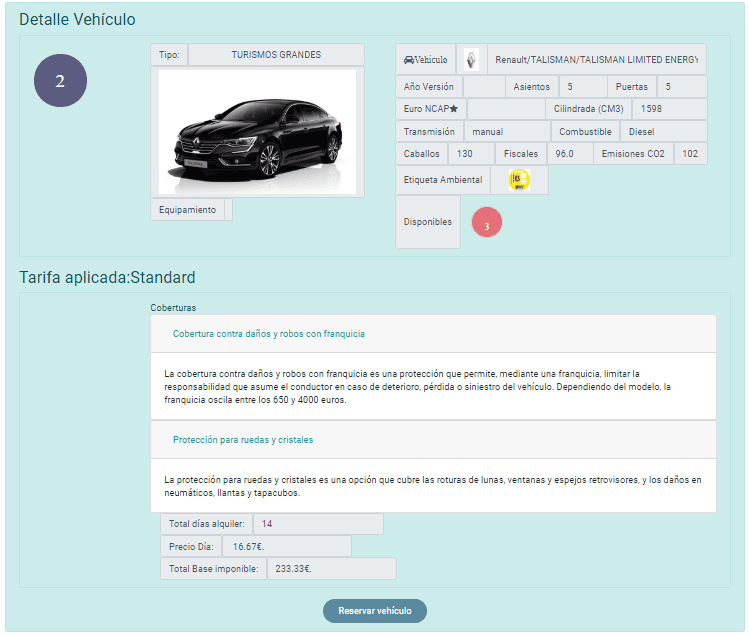The height and width of the screenshot is (636, 749).
Task: Click the Puertas value 5
Action: [x=682, y=86]
